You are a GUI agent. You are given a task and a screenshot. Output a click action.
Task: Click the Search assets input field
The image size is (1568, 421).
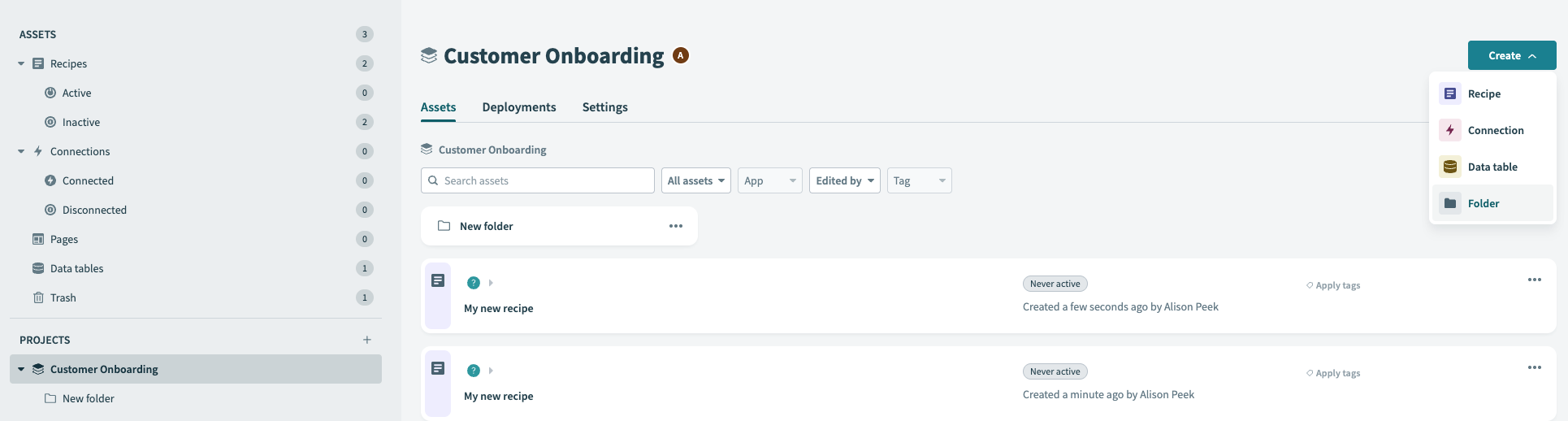tap(544, 180)
